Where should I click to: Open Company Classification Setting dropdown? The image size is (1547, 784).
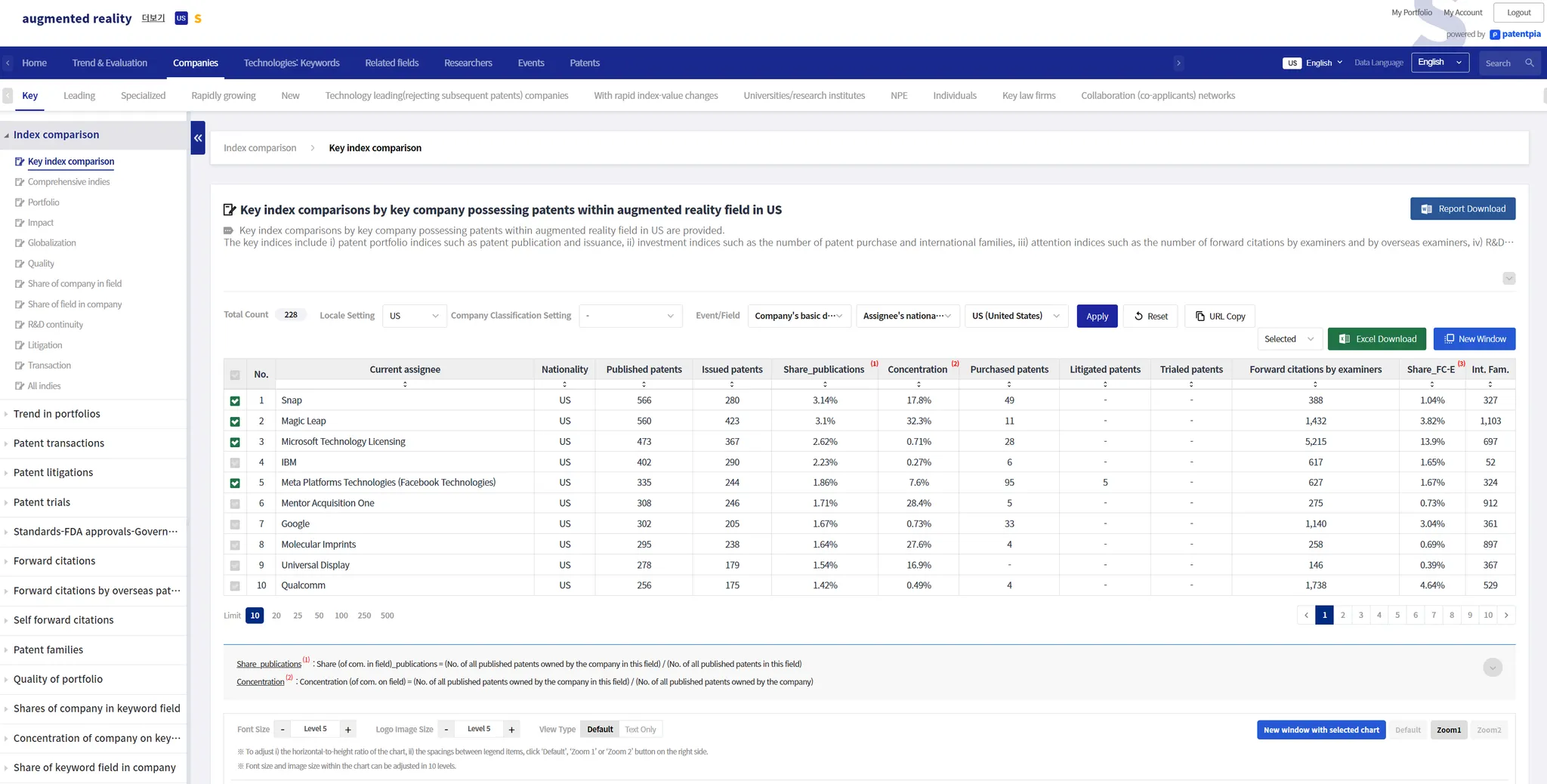tap(630, 316)
